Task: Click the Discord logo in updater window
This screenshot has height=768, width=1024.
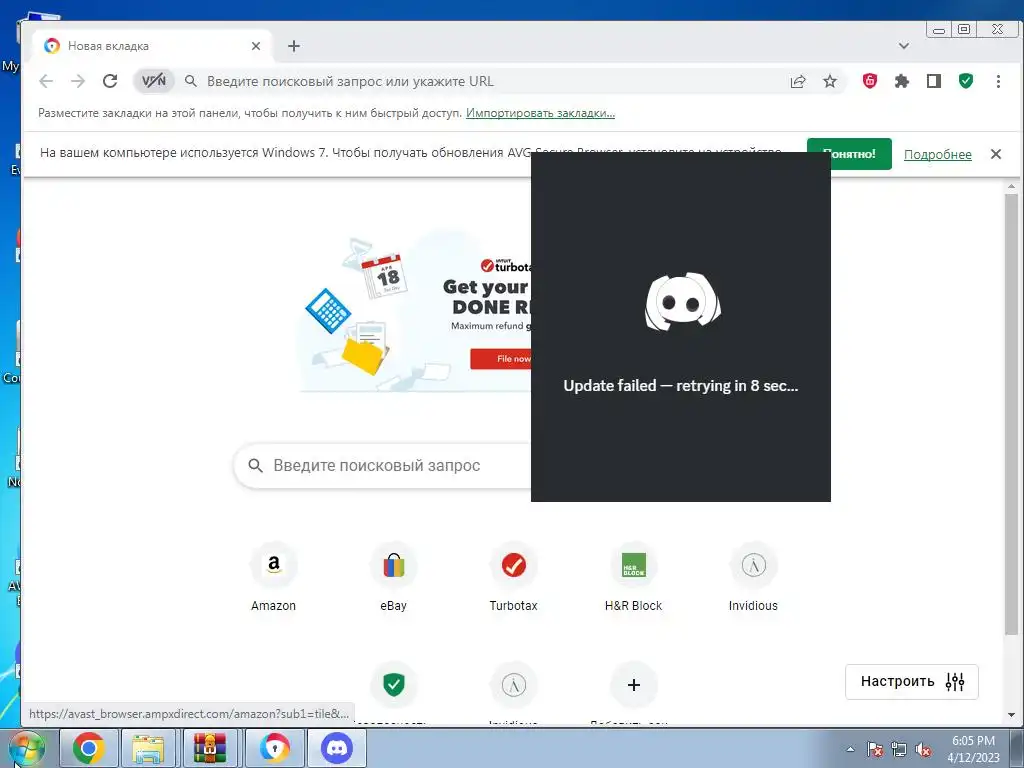Action: pyautogui.click(x=682, y=302)
